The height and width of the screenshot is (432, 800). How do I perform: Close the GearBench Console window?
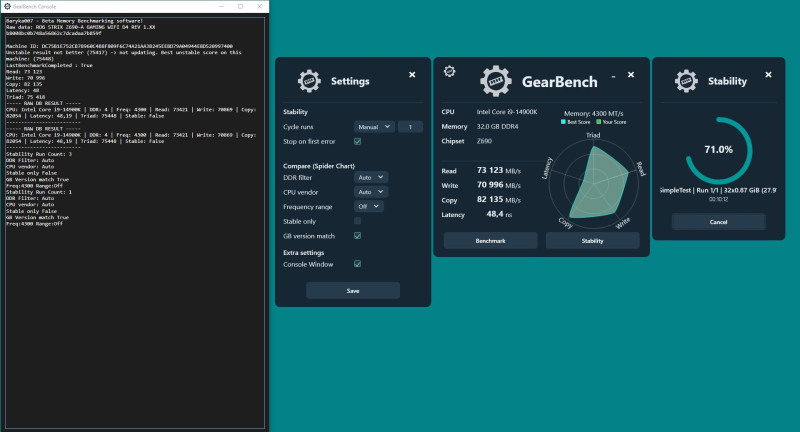tap(259, 6)
